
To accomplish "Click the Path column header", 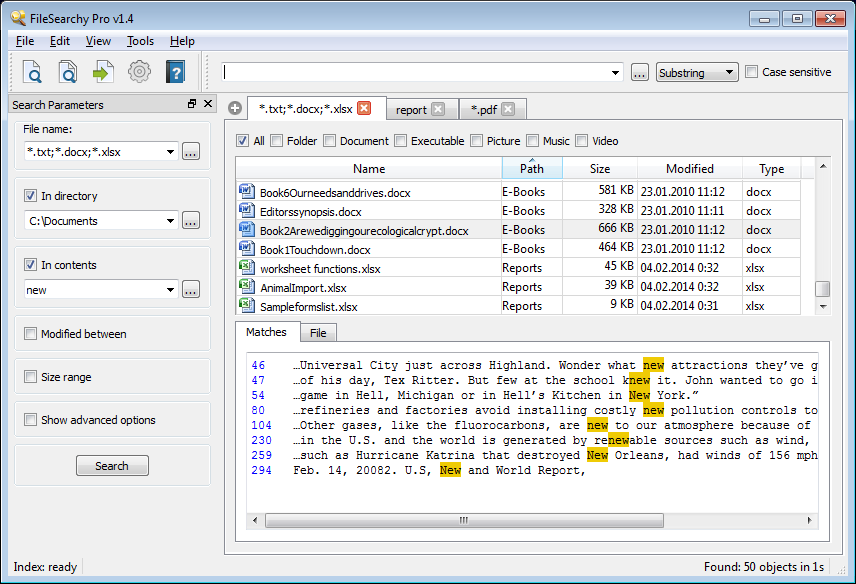I will (x=532, y=169).
